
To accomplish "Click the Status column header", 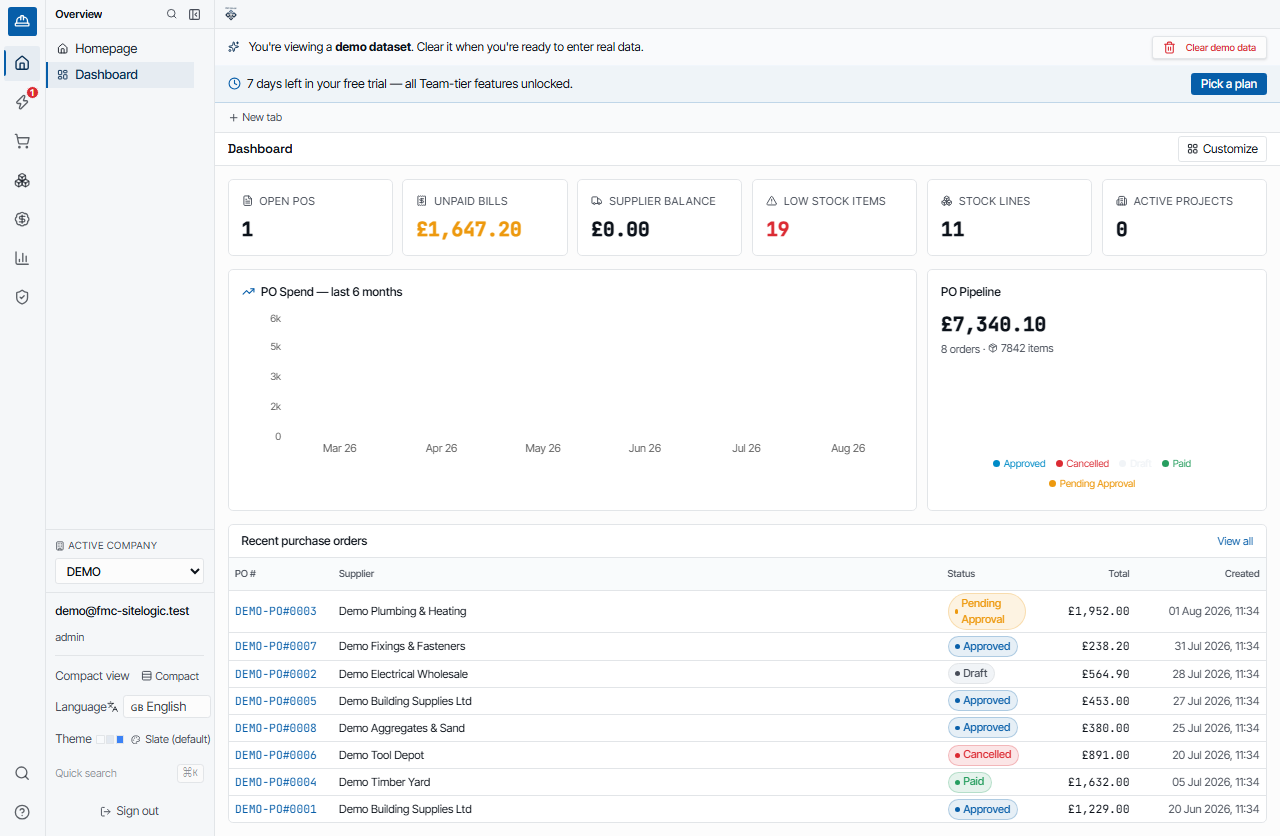I will [961, 574].
